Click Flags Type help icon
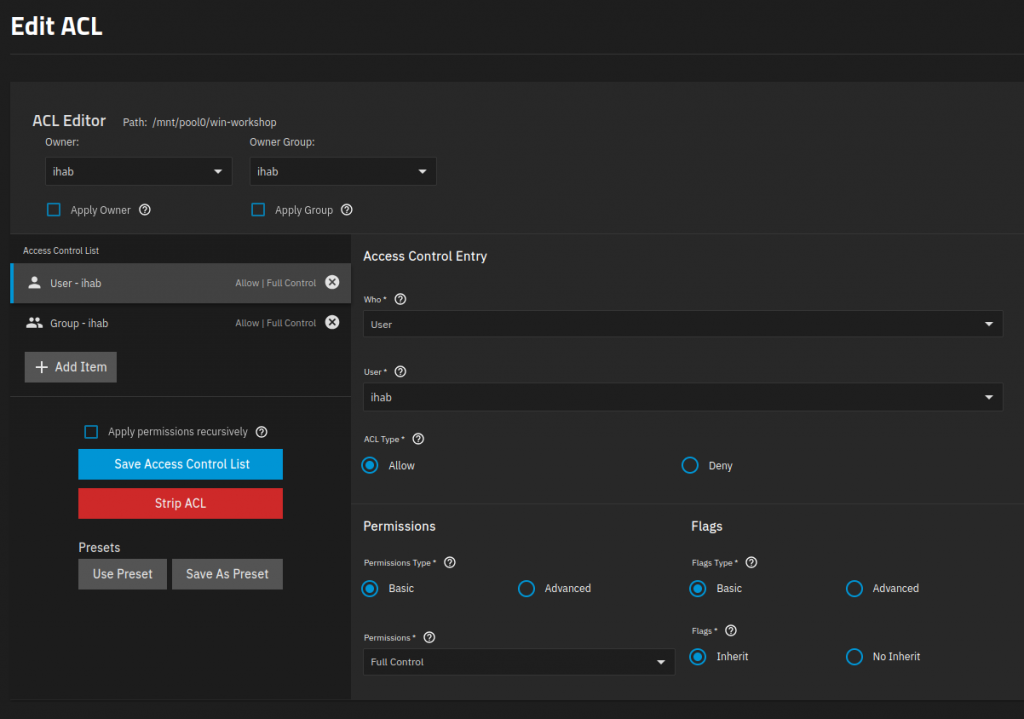This screenshot has height=719, width=1024. click(752, 563)
